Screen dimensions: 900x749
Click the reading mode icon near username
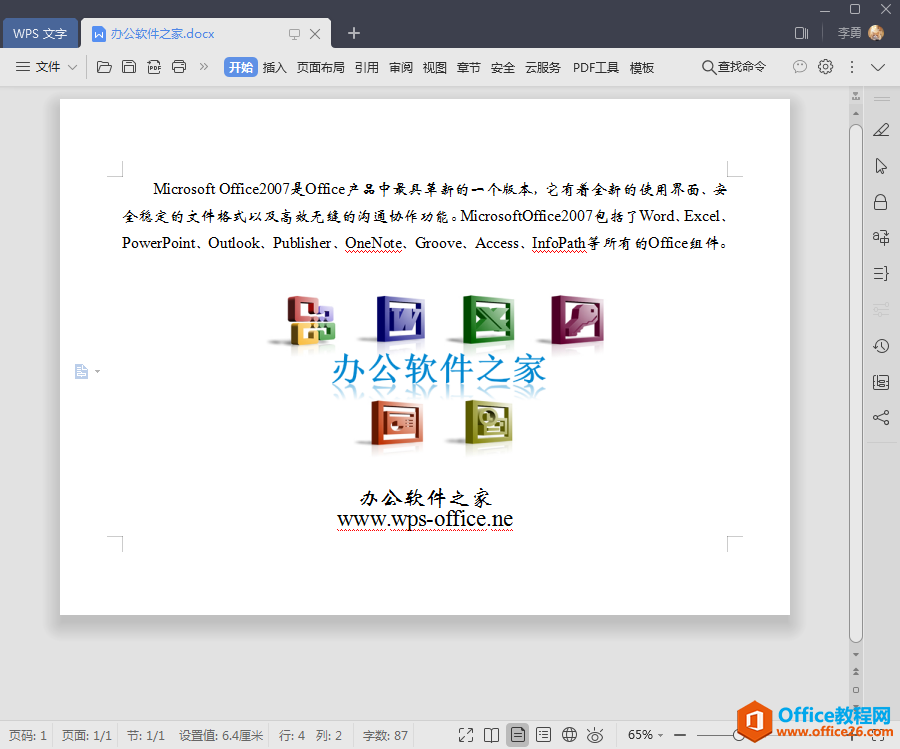pyautogui.click(x=801, y=33)
